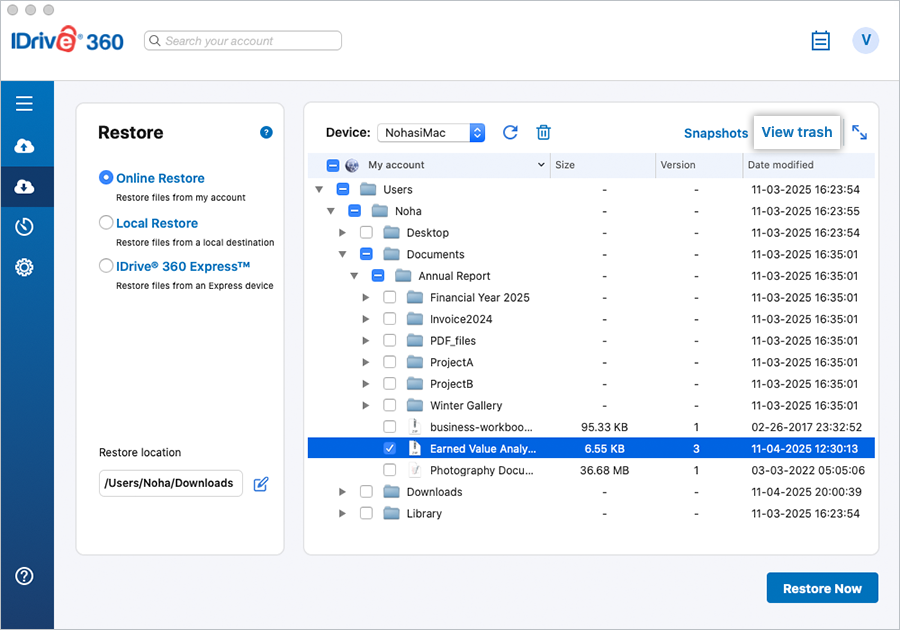
Task: Click the trash delete icon beside refresh
Action: pyautogui.click(x=543, y=133)
